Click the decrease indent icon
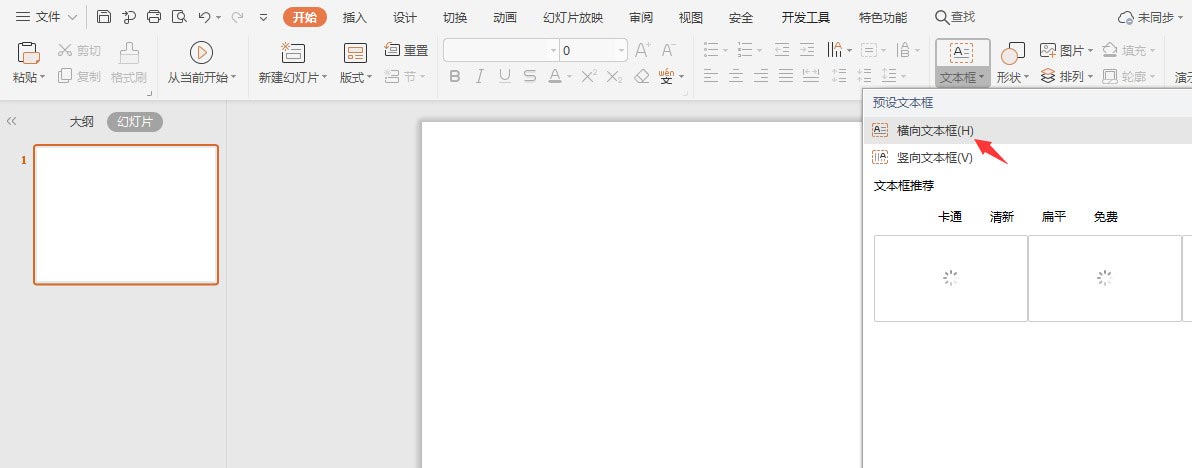The height and width of the screenshot is (468, 1192). point(781,50)
